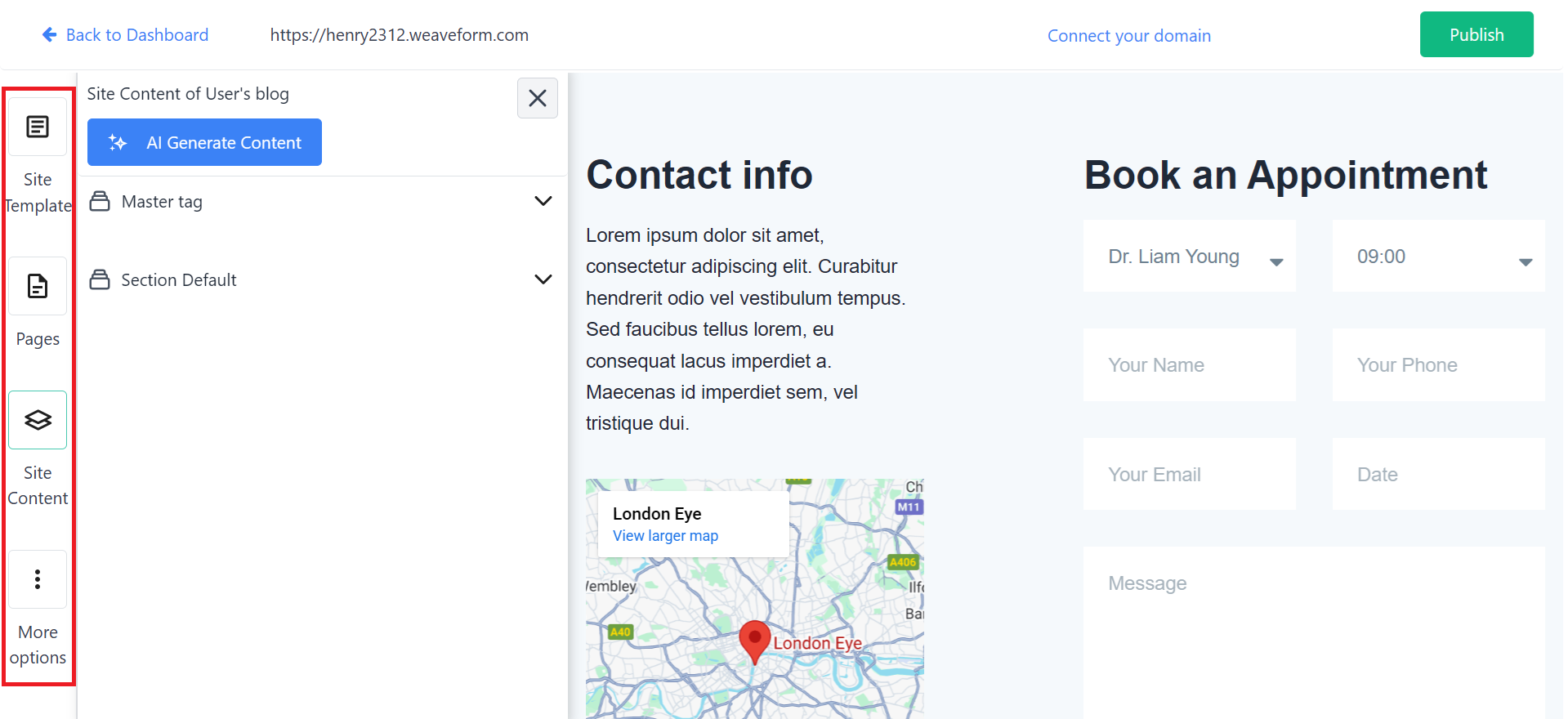
Task: Select the Site Content layers icon
Action: pos(38,420)
